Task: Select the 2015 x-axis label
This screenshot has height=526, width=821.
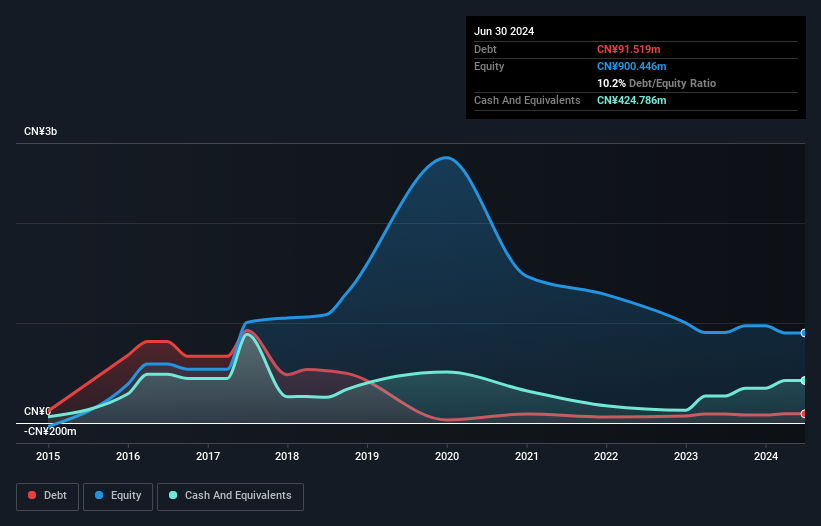Action: pos(48,457)
